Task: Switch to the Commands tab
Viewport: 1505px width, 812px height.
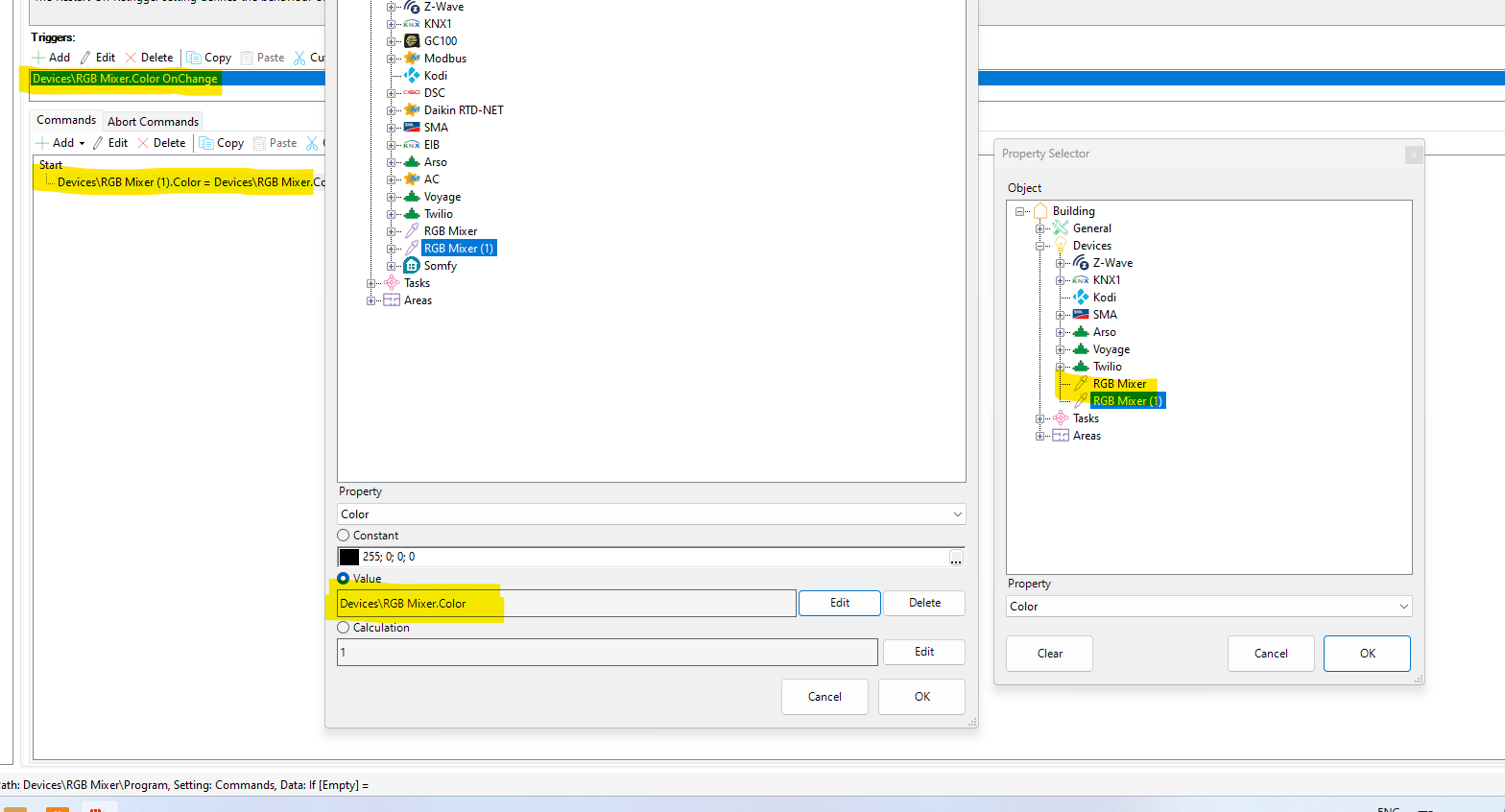Action: pyautogui.click(x=66, y=120)
